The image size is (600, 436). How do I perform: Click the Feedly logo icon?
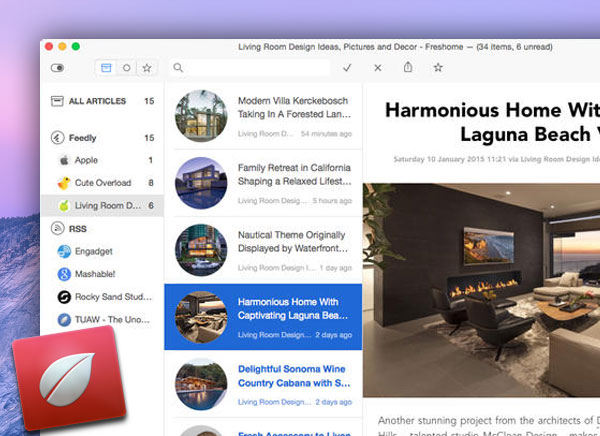[x=57, y=138]
